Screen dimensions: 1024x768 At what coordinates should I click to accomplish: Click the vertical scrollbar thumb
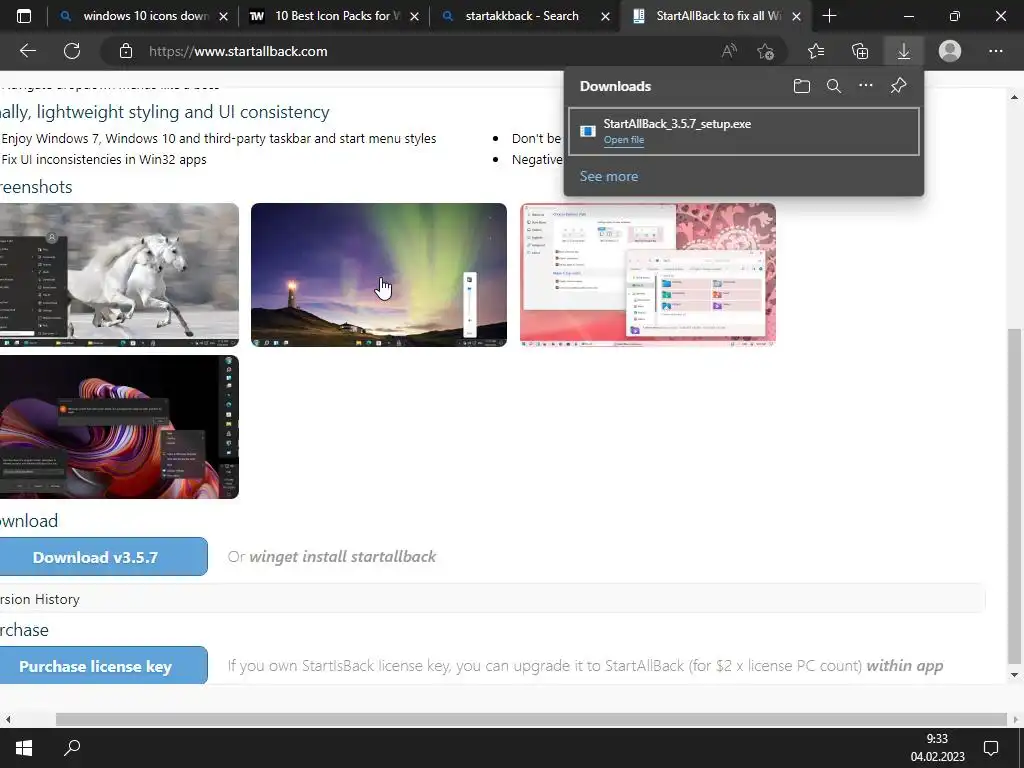(1014, 496)
